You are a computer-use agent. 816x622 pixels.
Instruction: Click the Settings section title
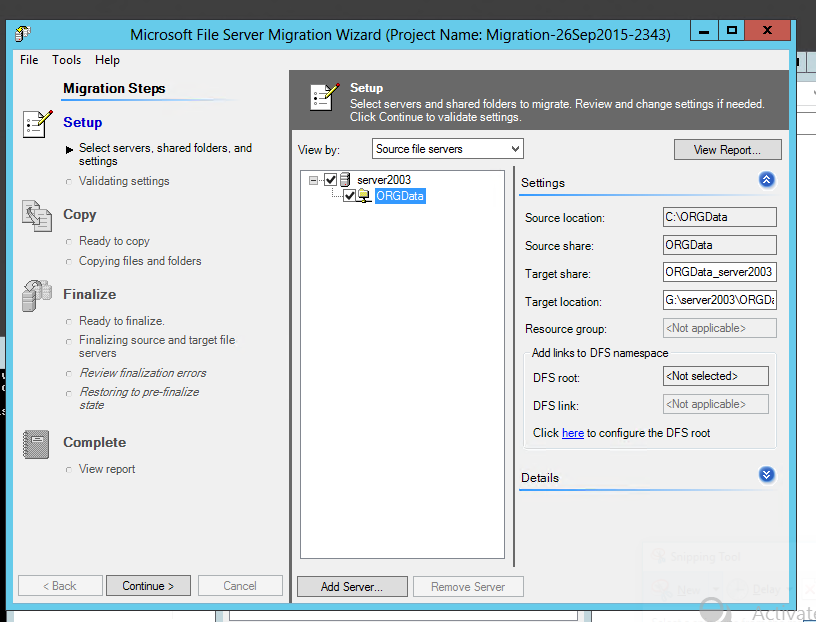[x=543, y=183]
